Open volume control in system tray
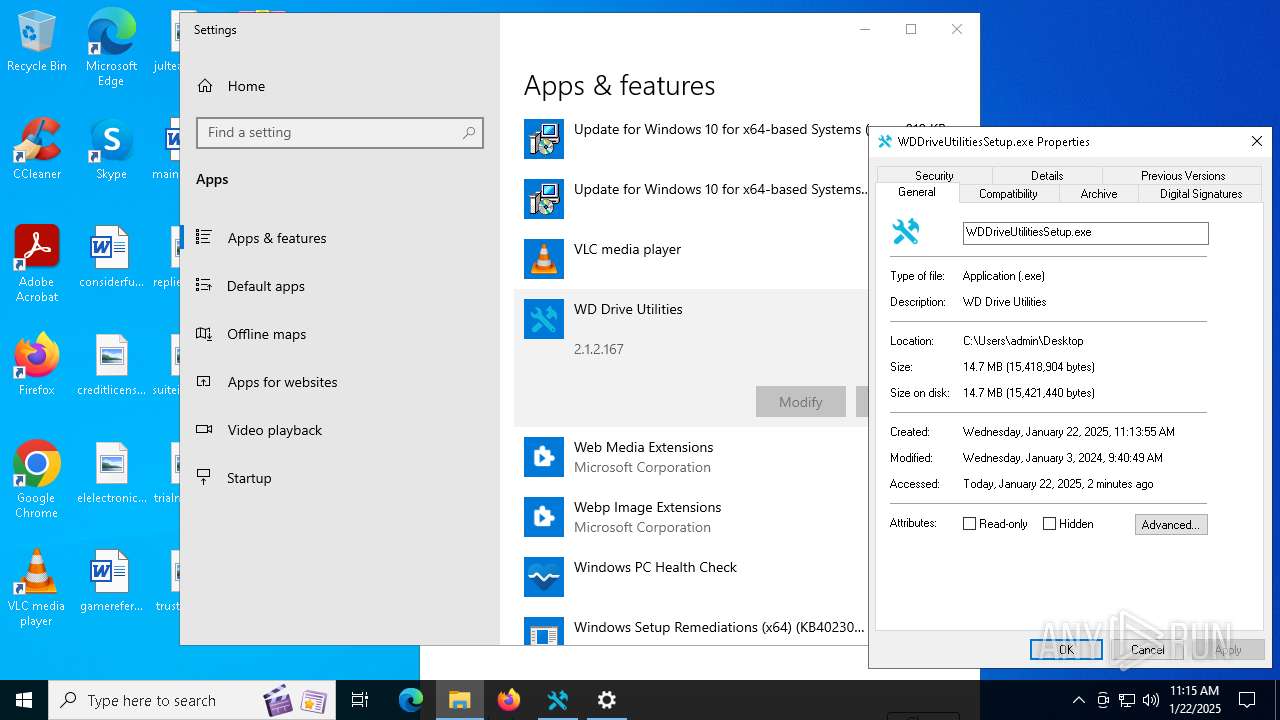The image size is (1280, 720). coord(1151,700)
